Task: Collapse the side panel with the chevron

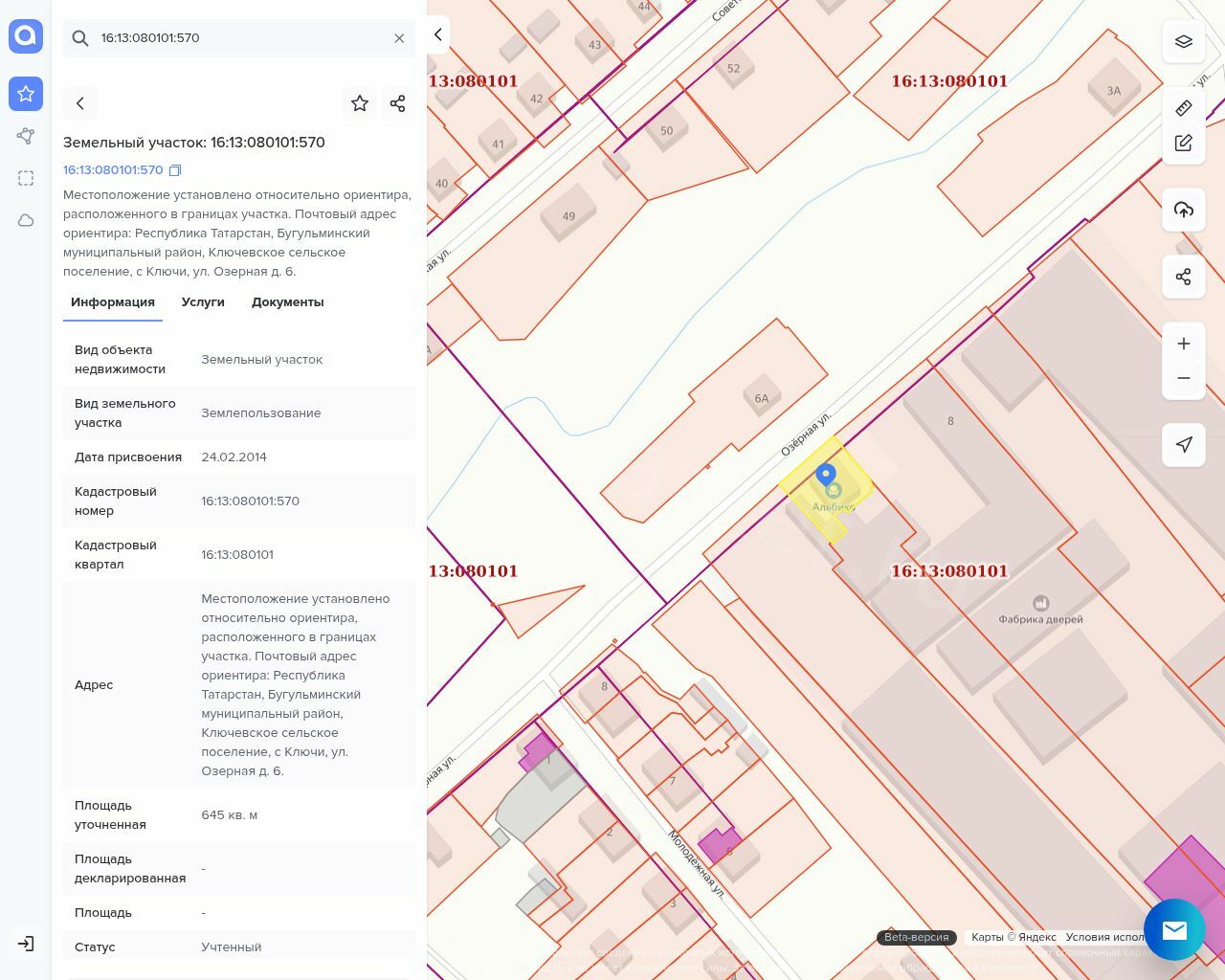Action: coord(437,34)
